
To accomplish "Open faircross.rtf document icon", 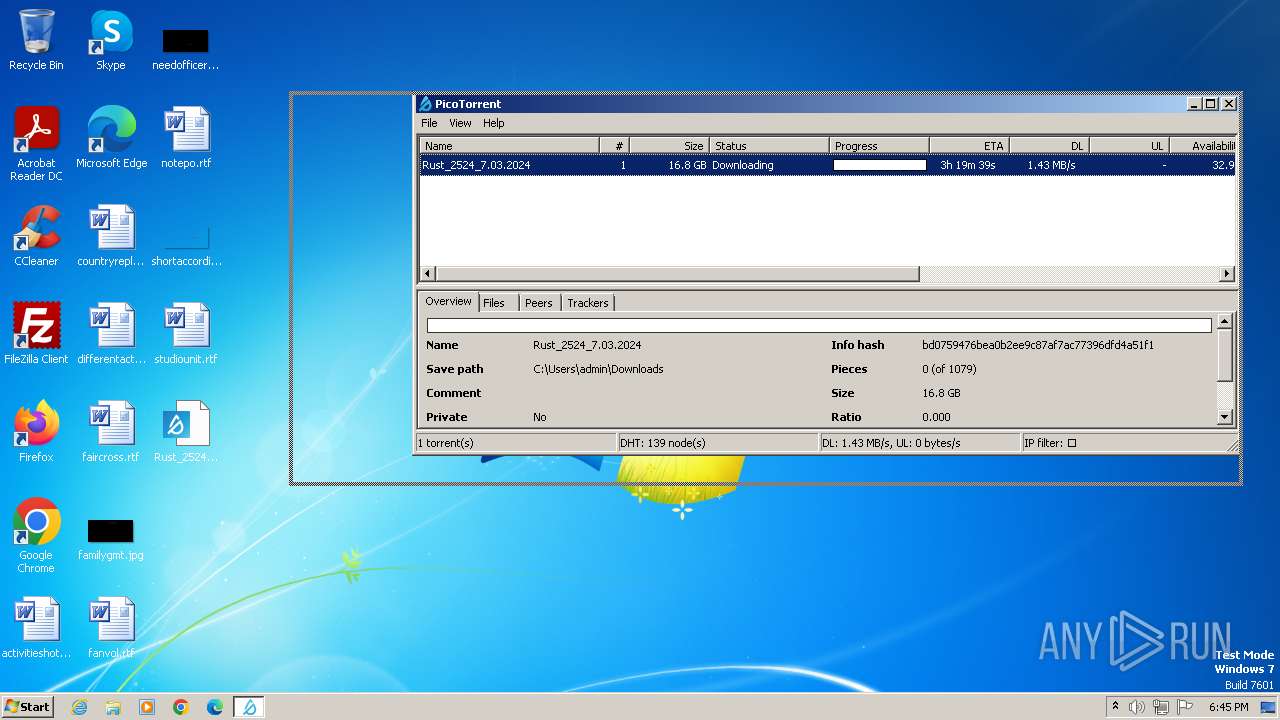I will tap(111, 432).
